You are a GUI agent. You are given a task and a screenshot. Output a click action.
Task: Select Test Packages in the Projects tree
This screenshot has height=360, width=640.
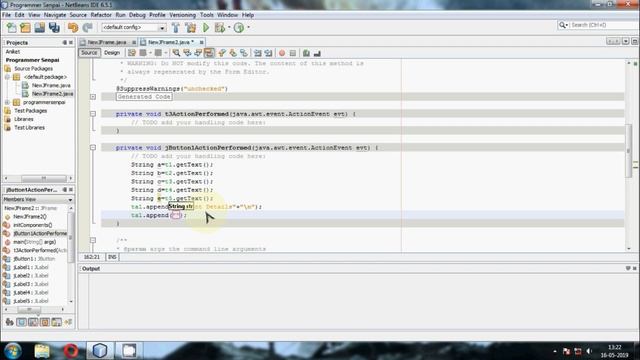pyautogui.click(x=31, y=111)
